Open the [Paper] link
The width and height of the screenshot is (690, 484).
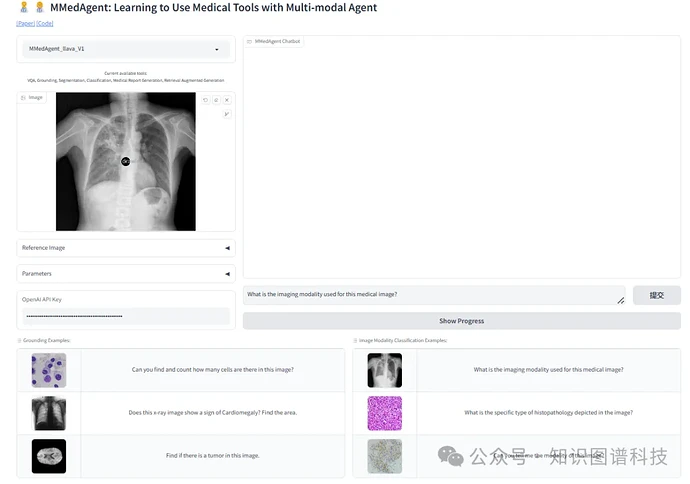coord(25,23)
